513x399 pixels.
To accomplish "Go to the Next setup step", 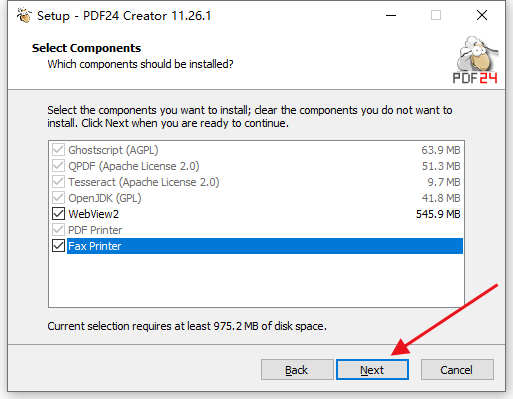I will pos(372,370).
